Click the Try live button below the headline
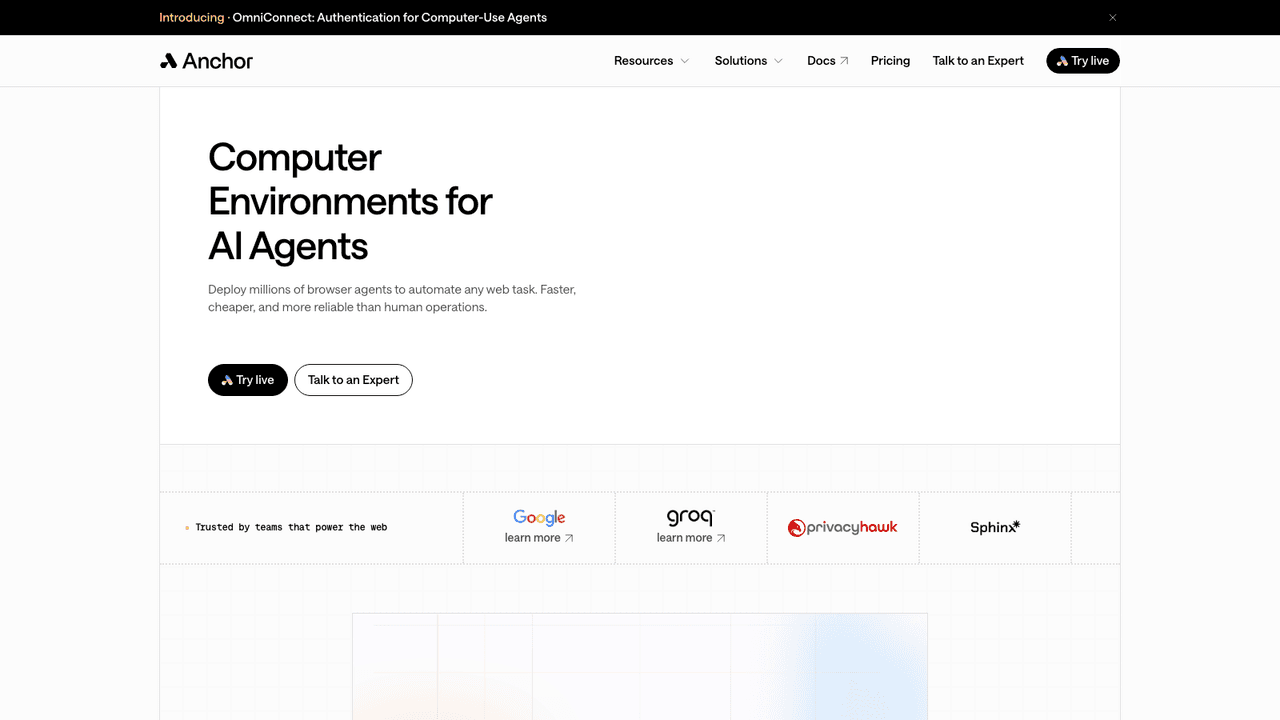The width and height of the screenshot is (1280, 720). click(x=248, y=380)
